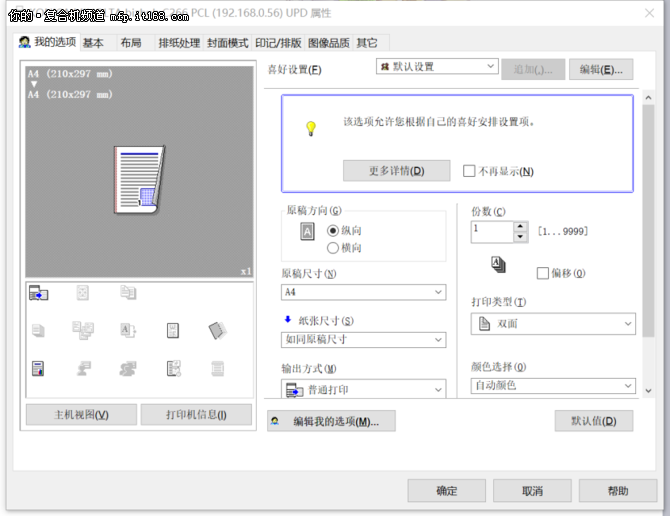Open the 颜色选择 自动颜色 dropdown
This screenshot has height=516, width=670.
point(552,386)
